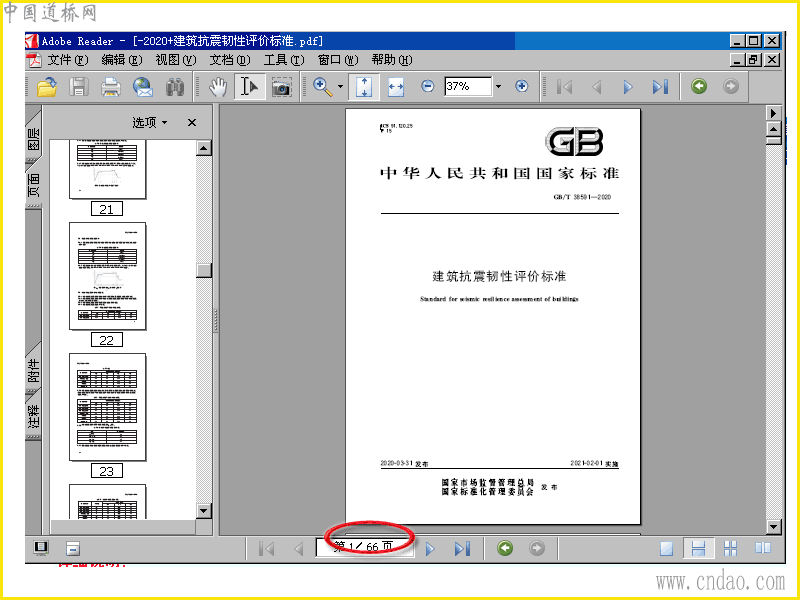Open search with the binoculars icon
800x600 pixels.
175,87
